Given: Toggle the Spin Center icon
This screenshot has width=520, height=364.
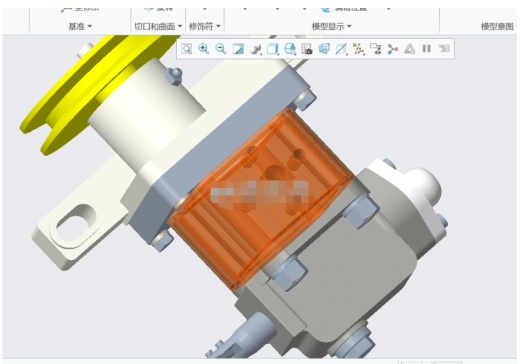Looking at the screenshot, I should (393, 49).
